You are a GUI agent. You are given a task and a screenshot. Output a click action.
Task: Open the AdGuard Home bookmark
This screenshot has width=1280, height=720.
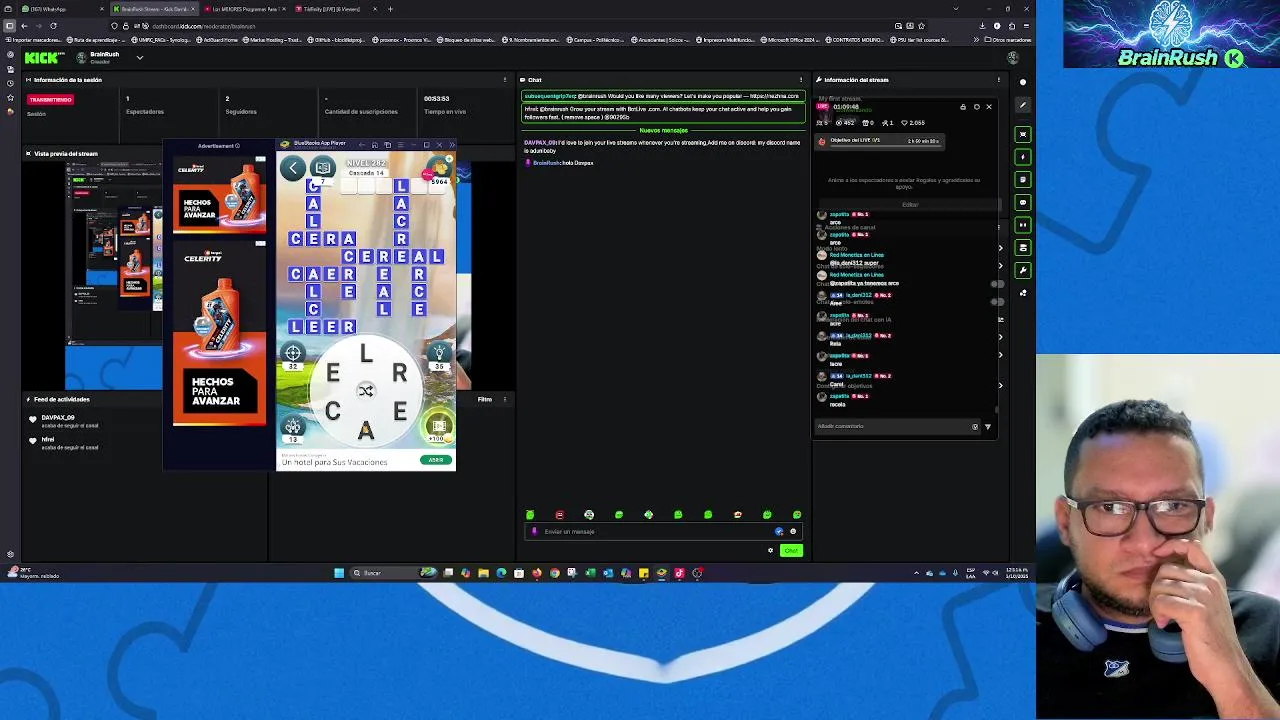(217, 40)
